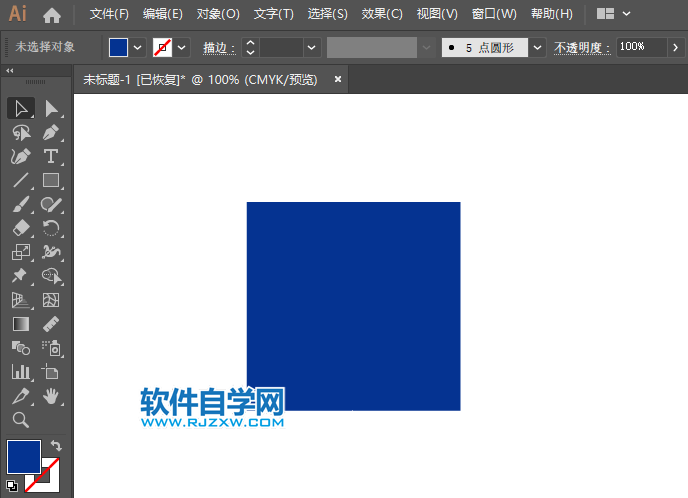
Task: Open the stroke color dropdown in control bar
Action: 182,47
